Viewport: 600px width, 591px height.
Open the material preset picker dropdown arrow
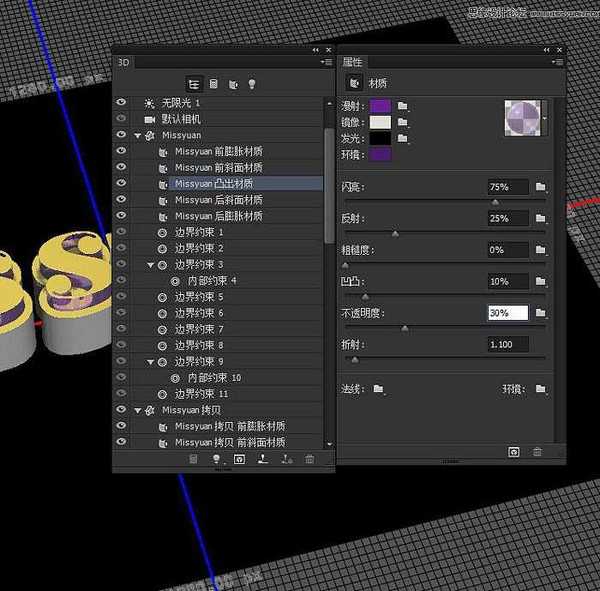click(x=544, y=118)
